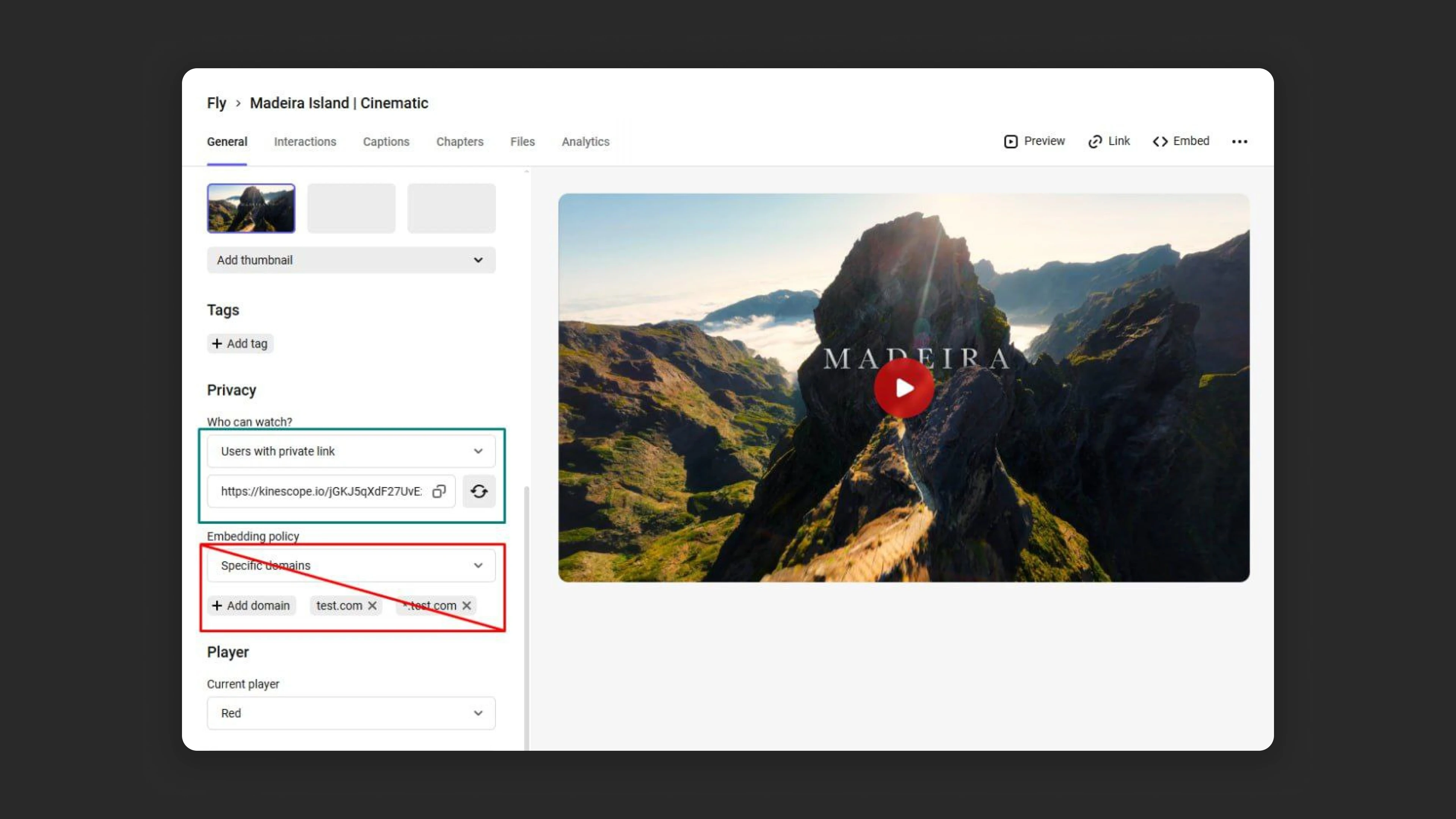Viewport: 1456px width, 819px height.
Task: Play the Madeira video
Action: [x=904, y=388]
